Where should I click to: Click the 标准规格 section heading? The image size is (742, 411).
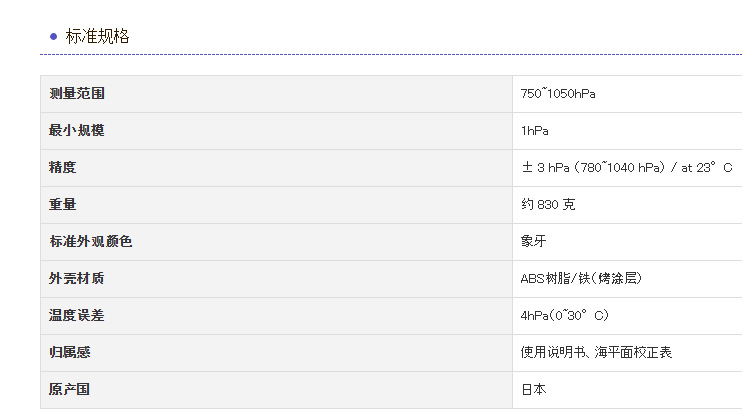pyautogui.click(x=97, y=37)
